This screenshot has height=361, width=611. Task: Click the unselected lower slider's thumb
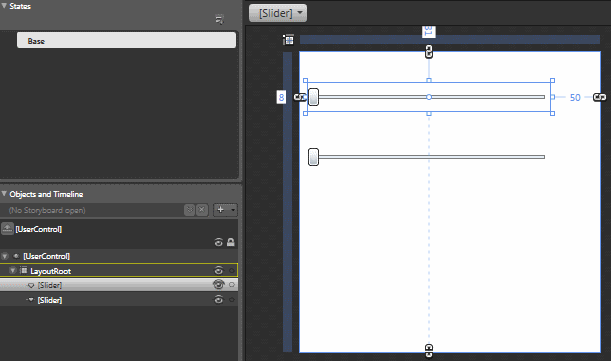coord(313,157)
